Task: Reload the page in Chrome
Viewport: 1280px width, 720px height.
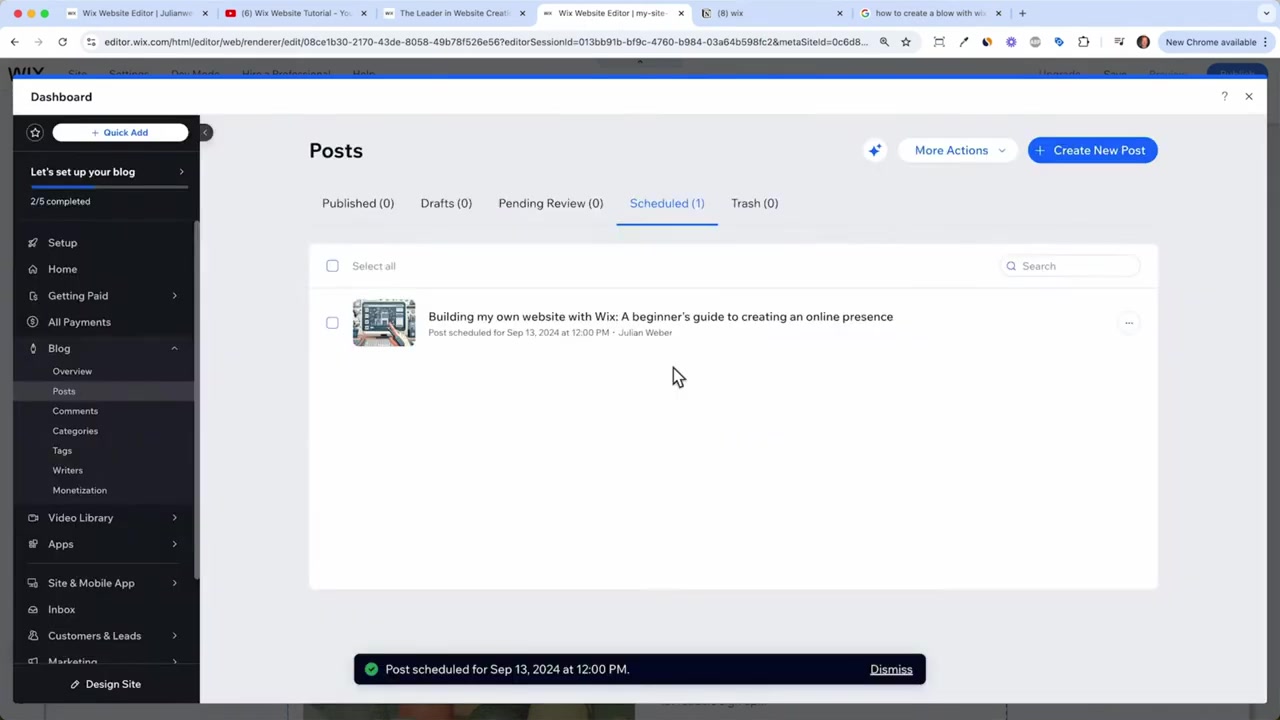Action: click(x=62, y=42)
